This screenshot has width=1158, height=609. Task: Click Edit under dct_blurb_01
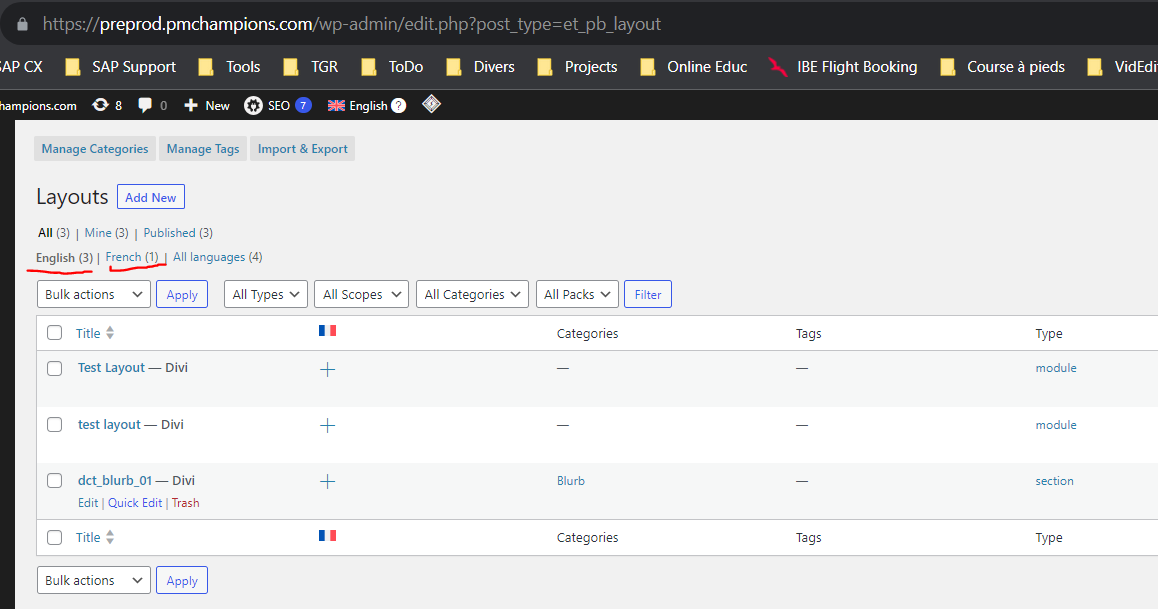(88, 503)
